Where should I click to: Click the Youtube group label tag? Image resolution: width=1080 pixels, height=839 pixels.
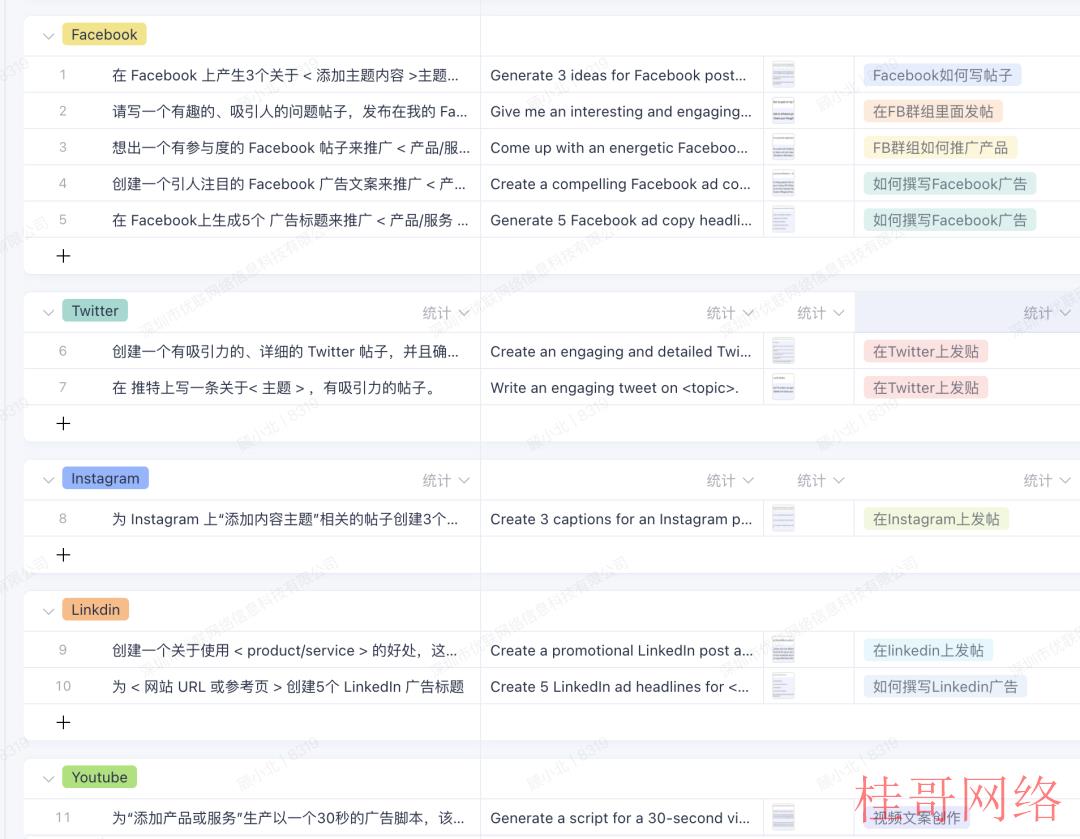(99, 777)
